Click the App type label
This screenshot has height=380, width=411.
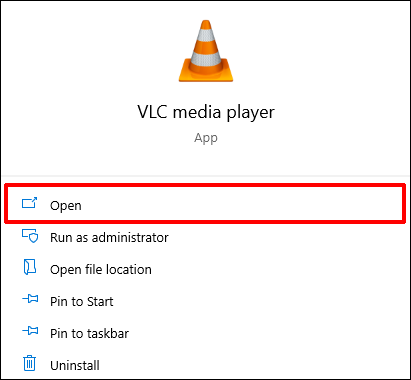[x=206, y=138]
